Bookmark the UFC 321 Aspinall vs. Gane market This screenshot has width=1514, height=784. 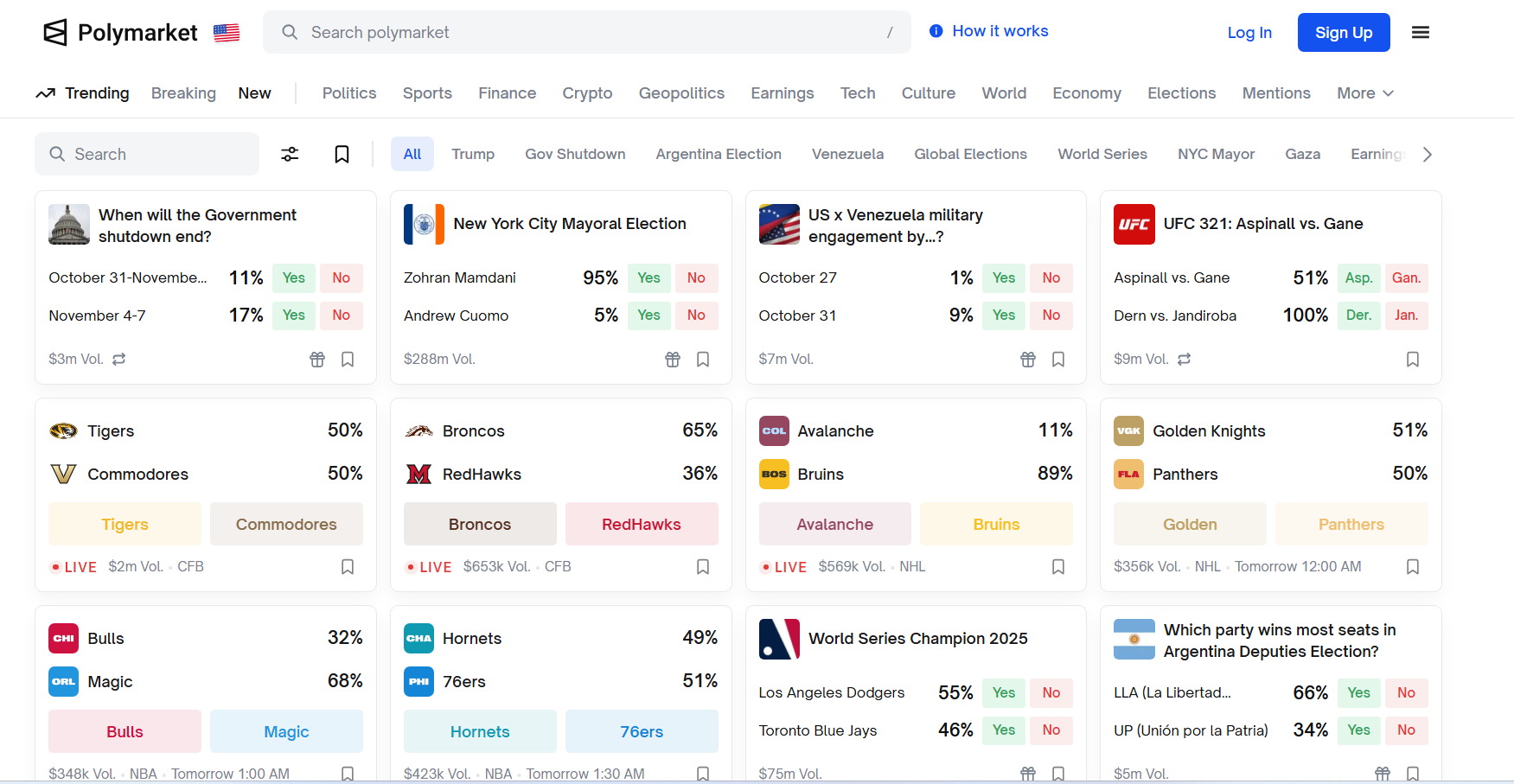click(1412, 360)
